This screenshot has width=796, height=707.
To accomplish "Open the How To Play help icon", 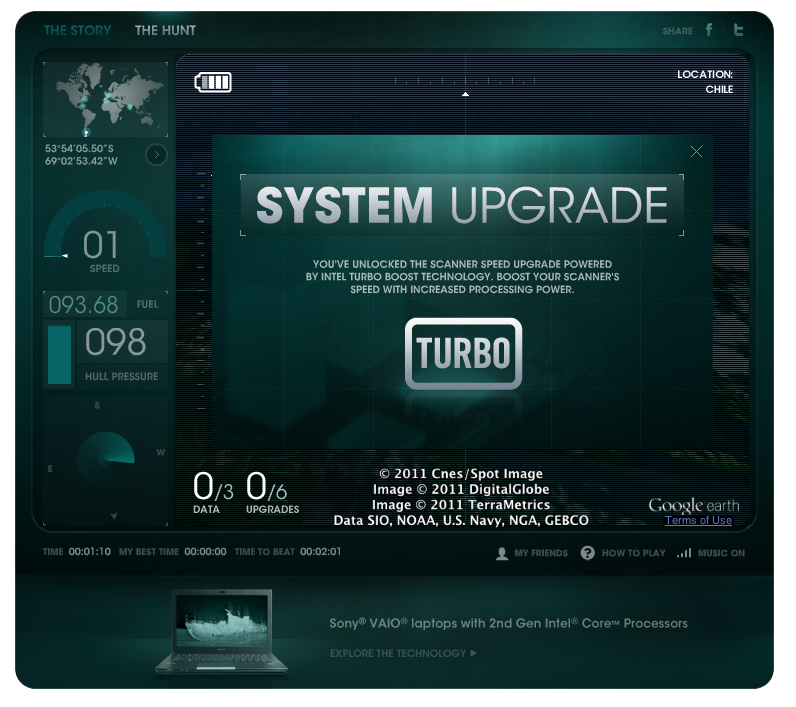I will [587, 553].
